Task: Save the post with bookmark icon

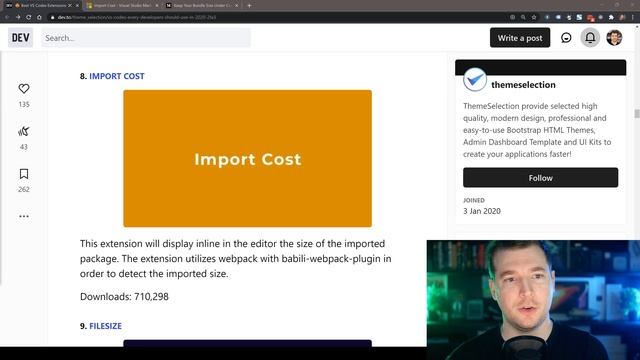Action: pos(24,174)
